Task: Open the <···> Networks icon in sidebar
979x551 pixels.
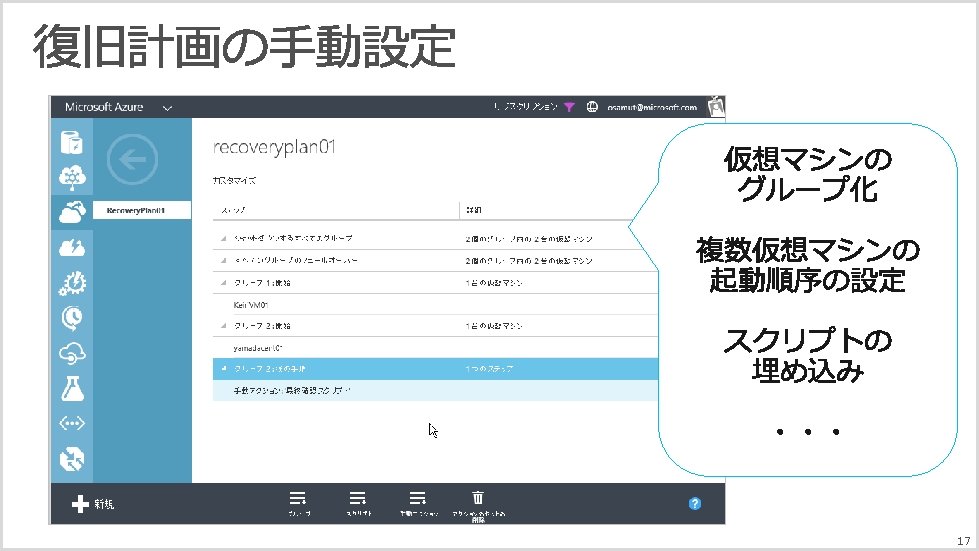Action: click(72, 424)
